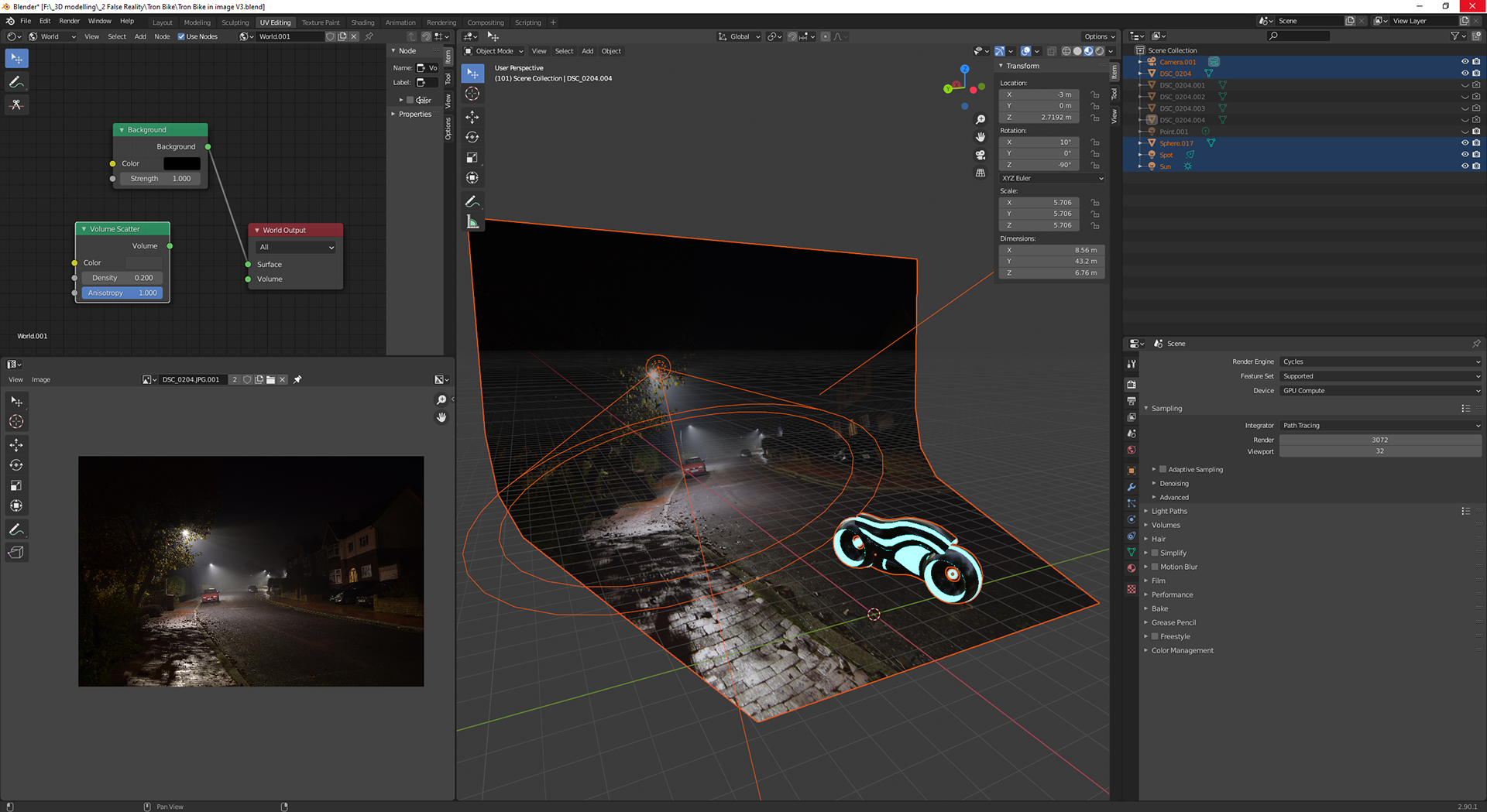Image resolution: width=1487 pixels, height=812 pixels.
Task: Switch to the Shading workspace tab
Action: (x=362, y=22)
